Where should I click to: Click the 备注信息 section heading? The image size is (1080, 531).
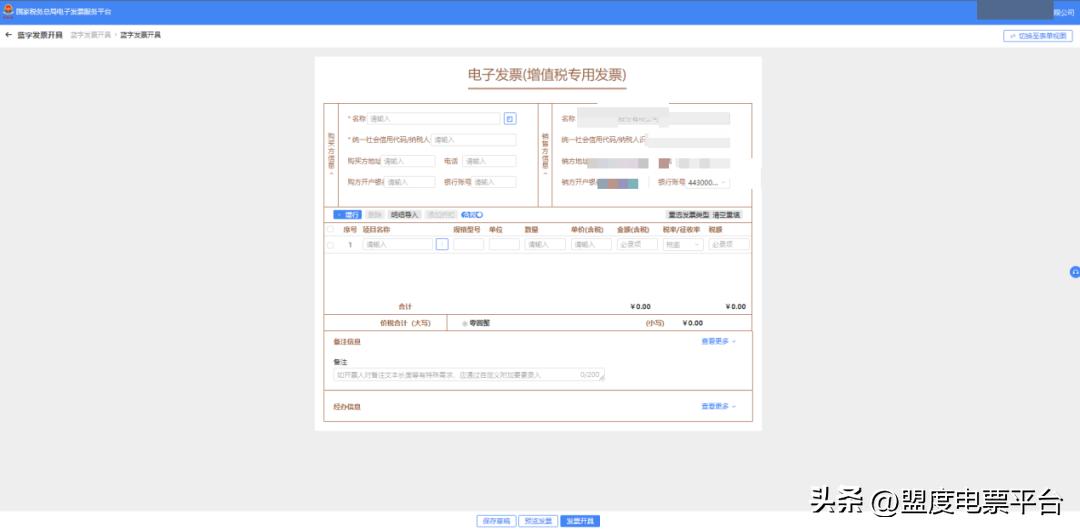(x=347, y=342)
